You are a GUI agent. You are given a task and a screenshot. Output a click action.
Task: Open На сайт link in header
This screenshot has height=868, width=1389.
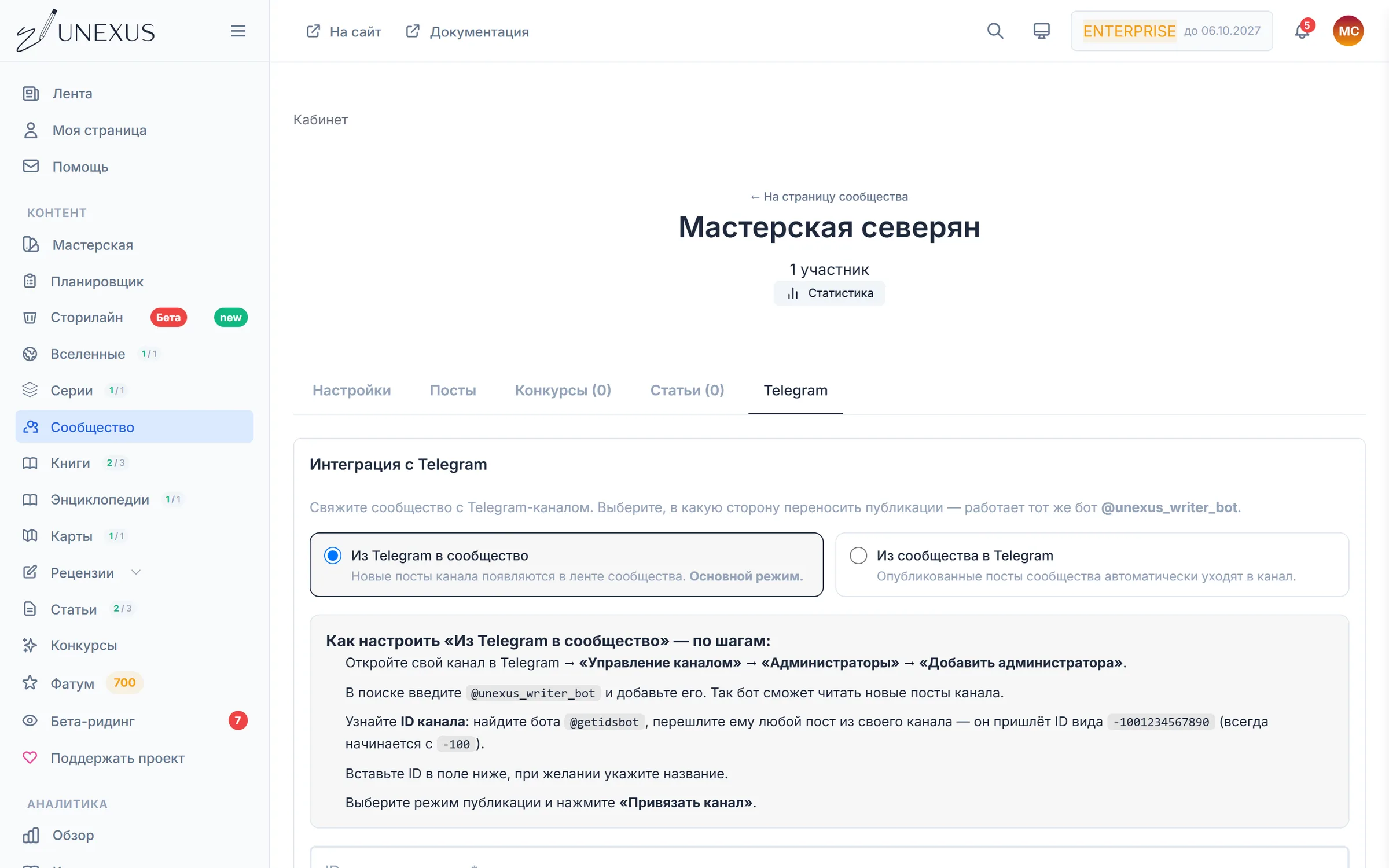pos(344,31)
